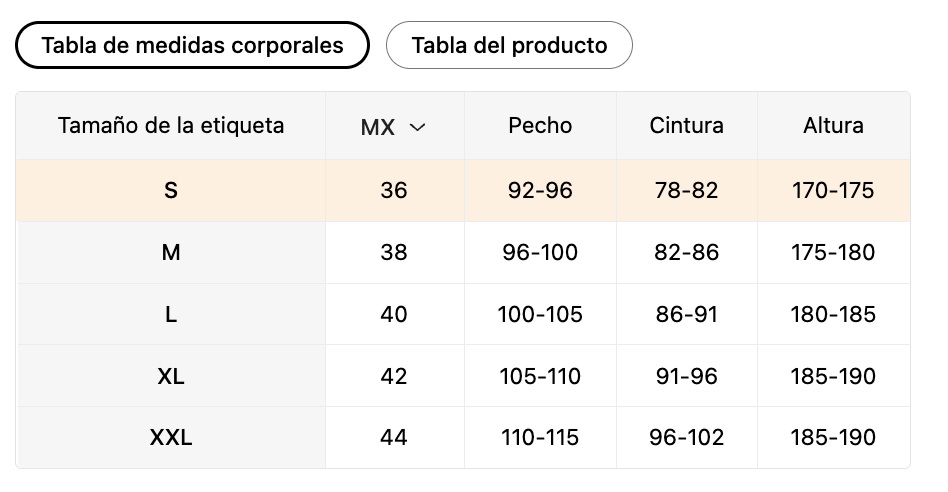Open the MX size region dropdown
Screen dimensions: 948x492
coord(394,127)
